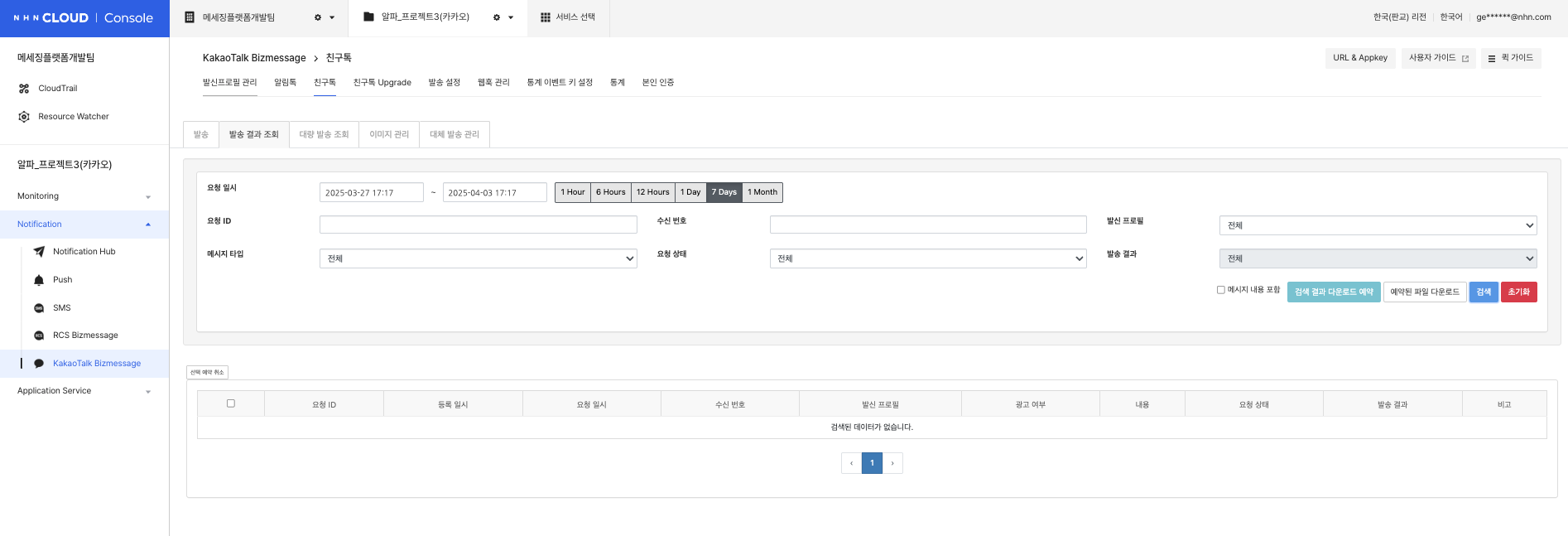The width and height of the screenshot is (1568, 536).
Task: Click the end date field 2025-04-03 17:17
Action: (x=495, y=192)
